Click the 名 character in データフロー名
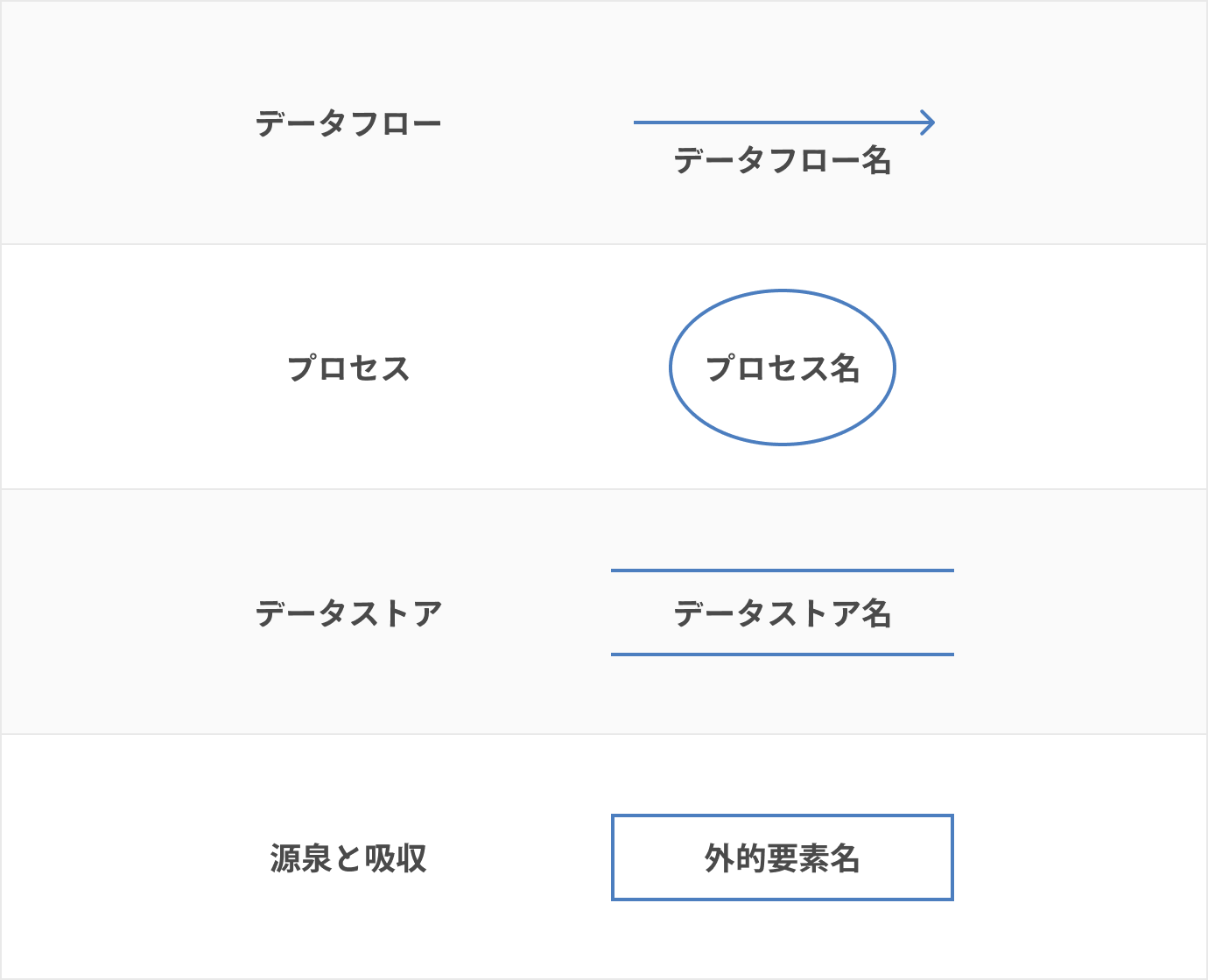Viewport: 1208px width, 980px height. (875, 161)
